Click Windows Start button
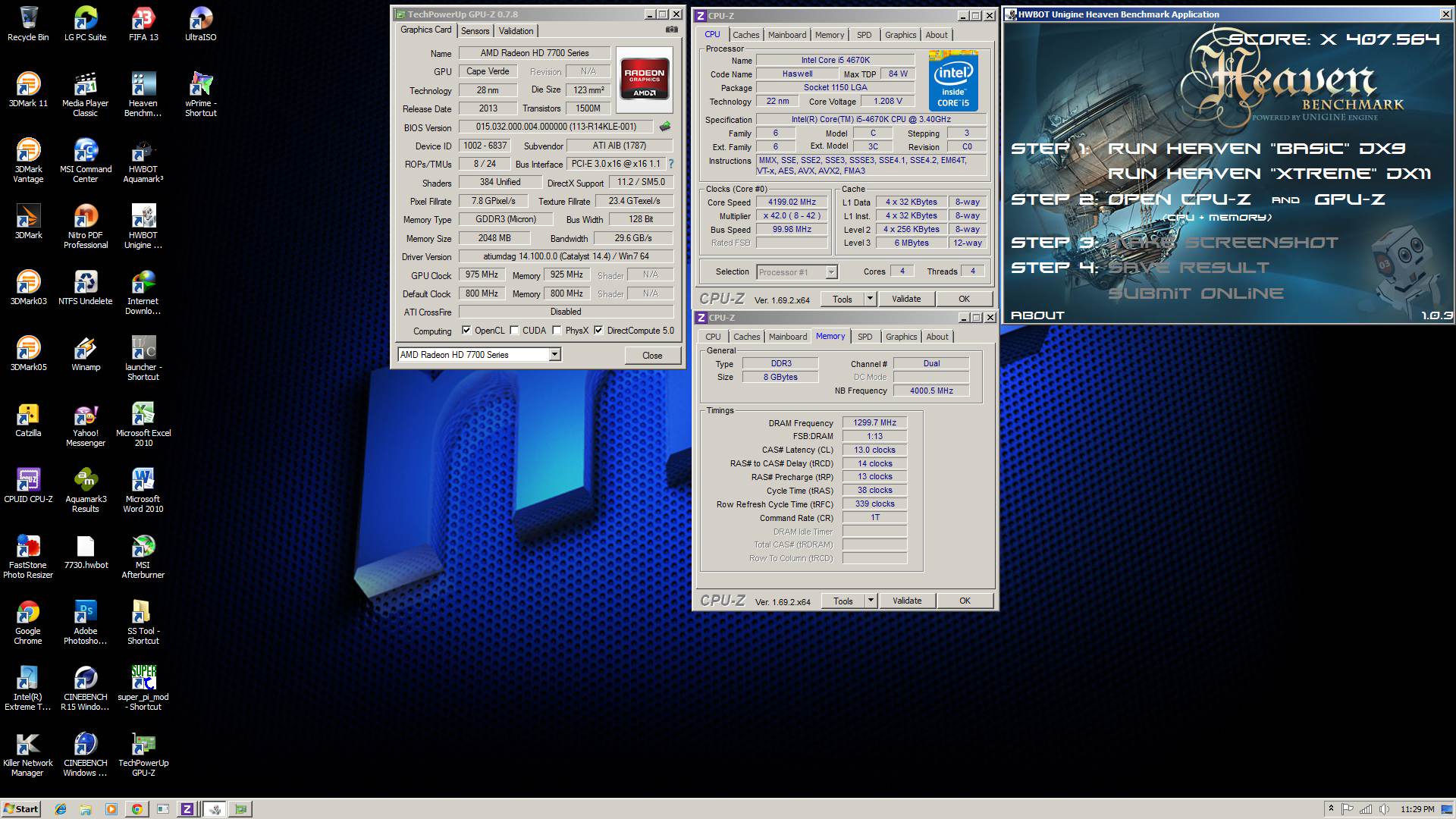Screen dimensions: 1456x819 (x=20, y=809)
